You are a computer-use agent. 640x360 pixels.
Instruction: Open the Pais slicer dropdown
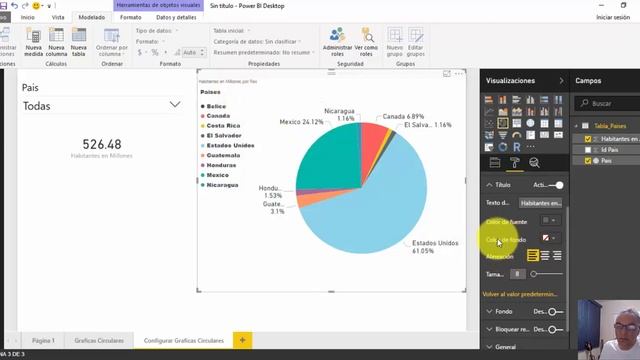(175, 105)
